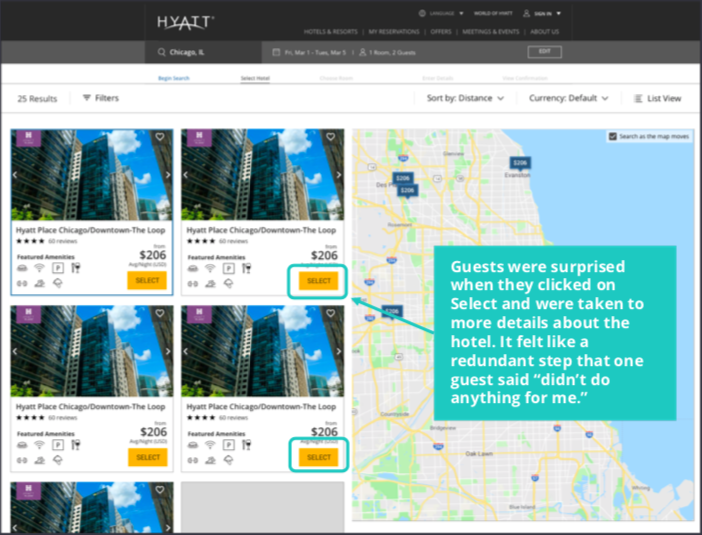Click the Glenview label on the map

[453, 154]
